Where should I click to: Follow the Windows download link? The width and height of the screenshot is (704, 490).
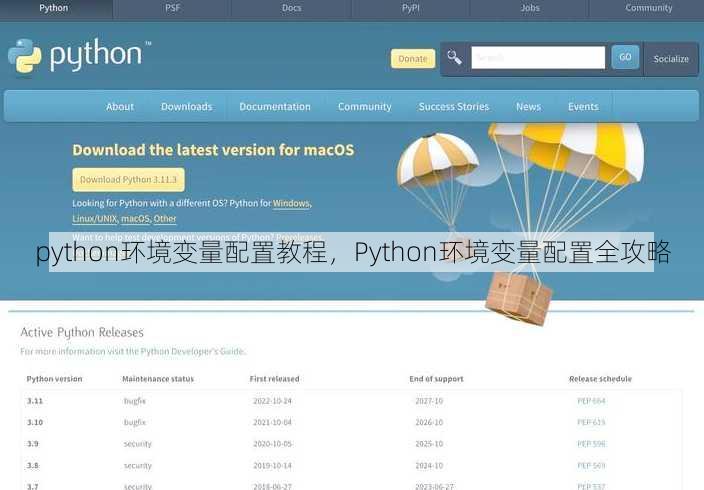tap(291, 203)
